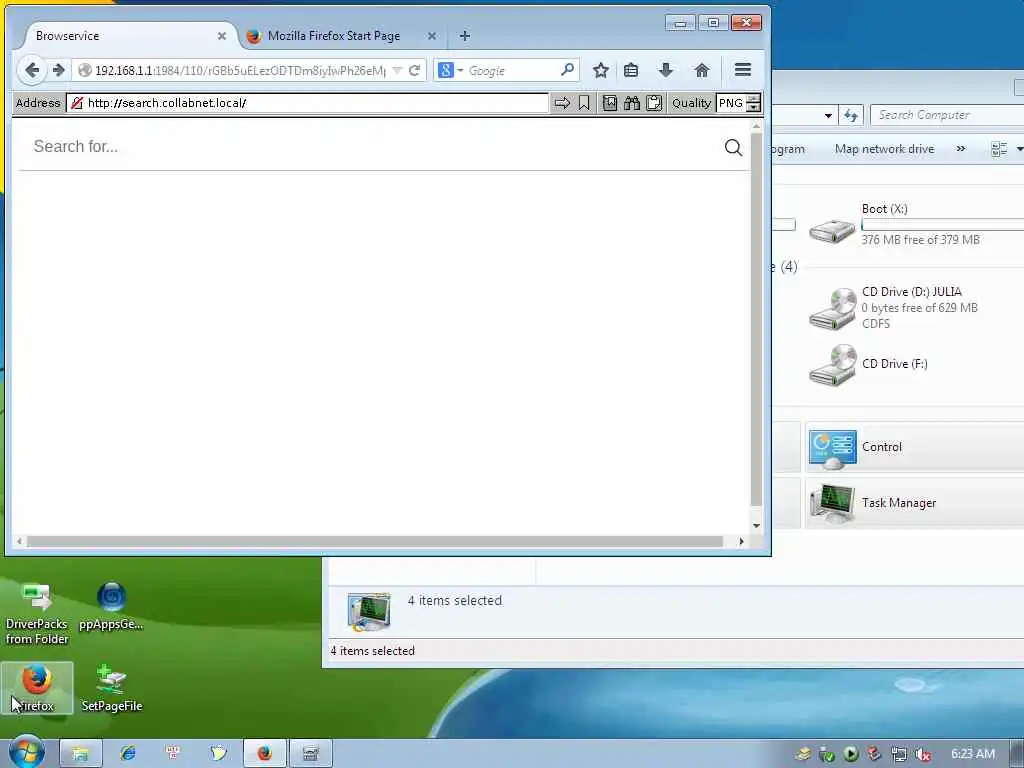Open Internet Explorer from the taskbar
1024x768 pixels.
(x=127, y=754)
